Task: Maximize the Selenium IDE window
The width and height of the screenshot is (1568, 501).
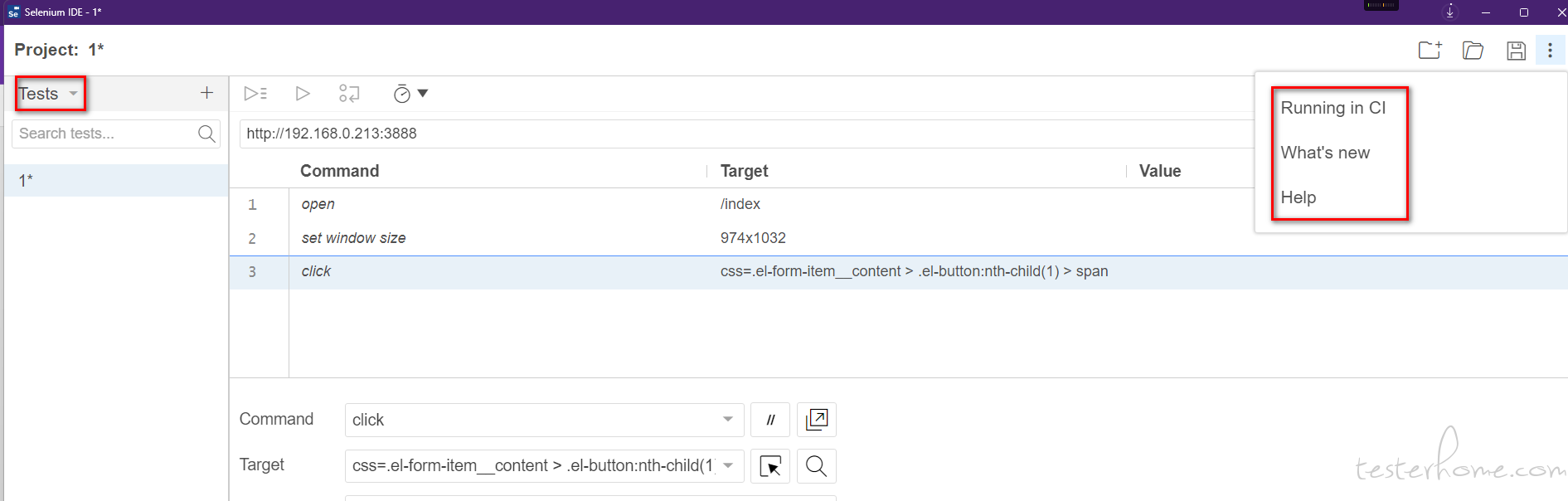Action: coord(1524,12)
